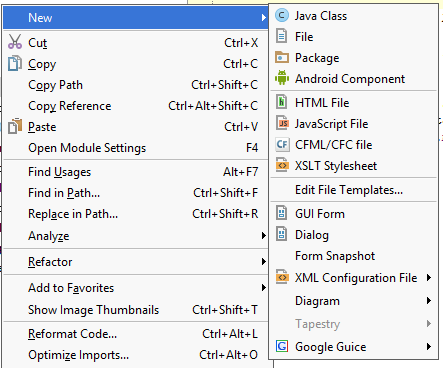
Task: Expand the Add to Favorites arrow
Action: (x=264, y=287)
